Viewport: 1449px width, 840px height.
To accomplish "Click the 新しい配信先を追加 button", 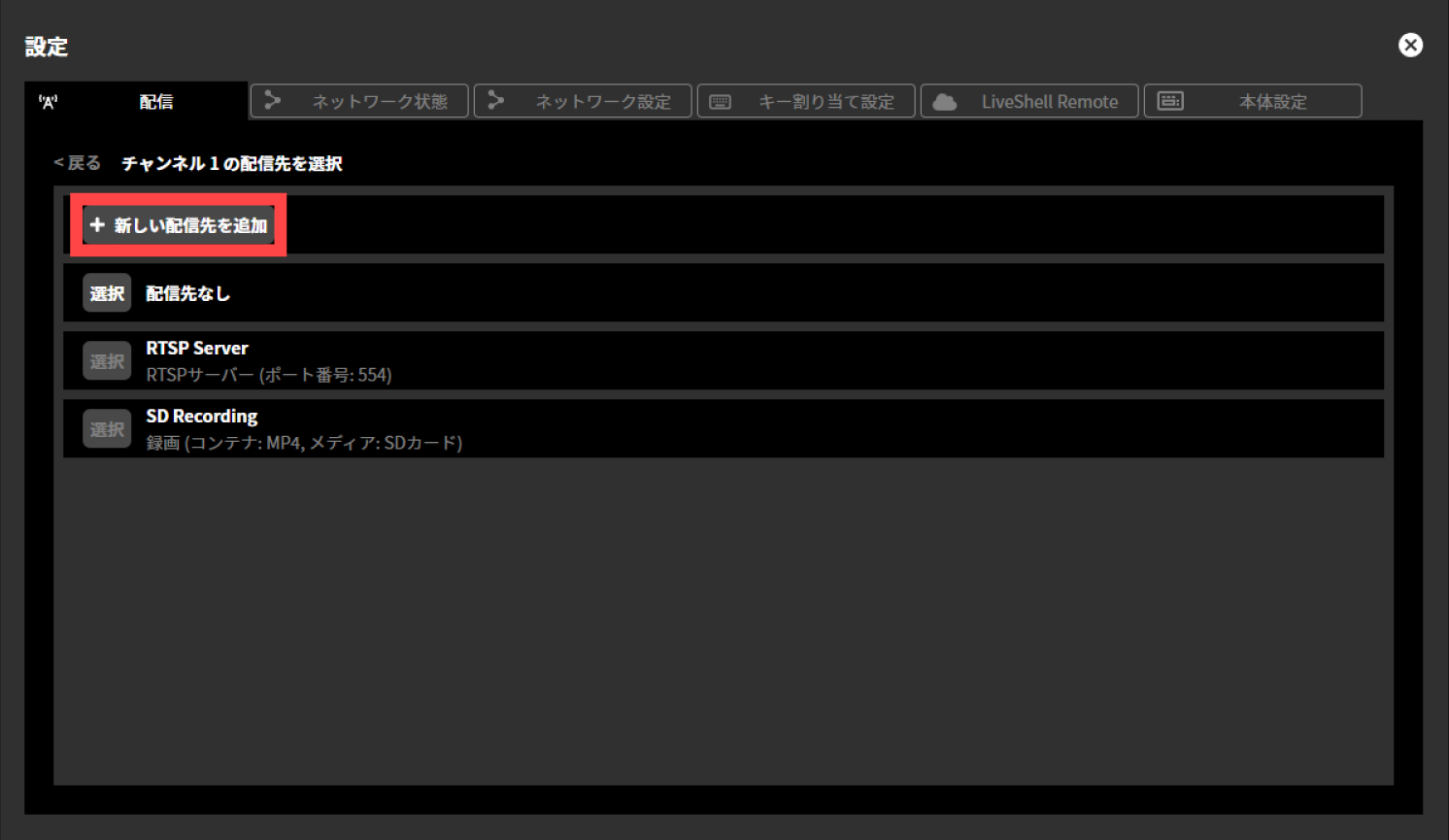I will pyautogui.click(x=178, y=223).
